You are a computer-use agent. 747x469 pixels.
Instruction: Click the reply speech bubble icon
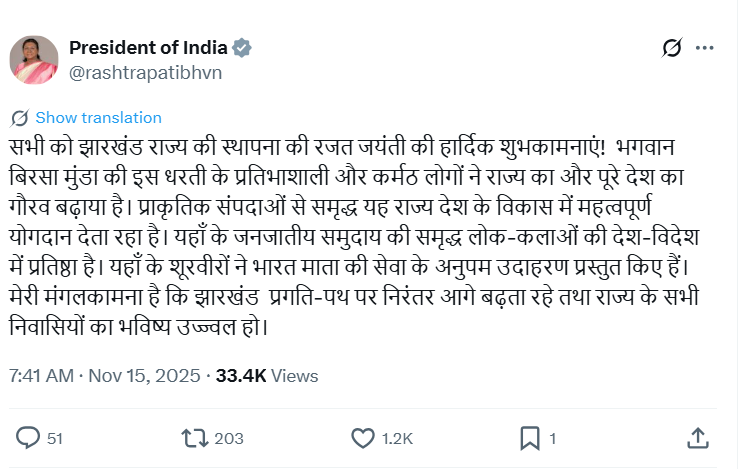(29, 437)
